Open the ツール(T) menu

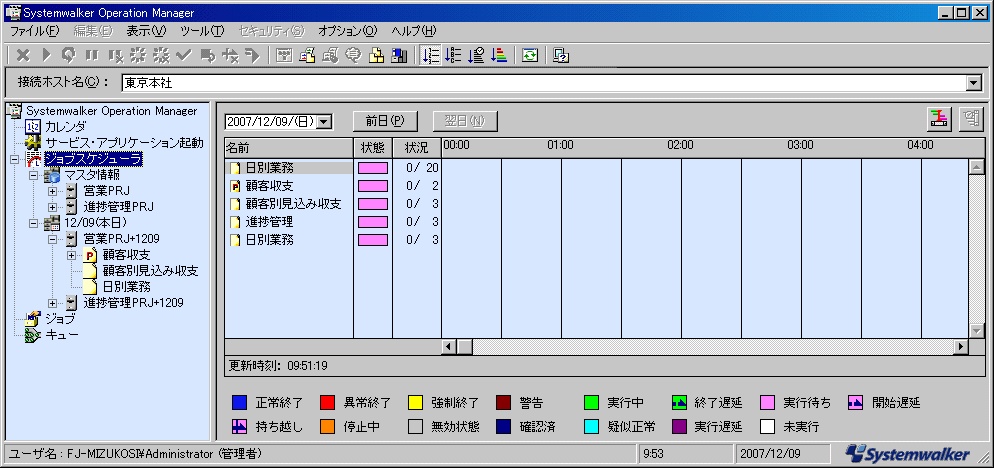click(x=202, y=30)
